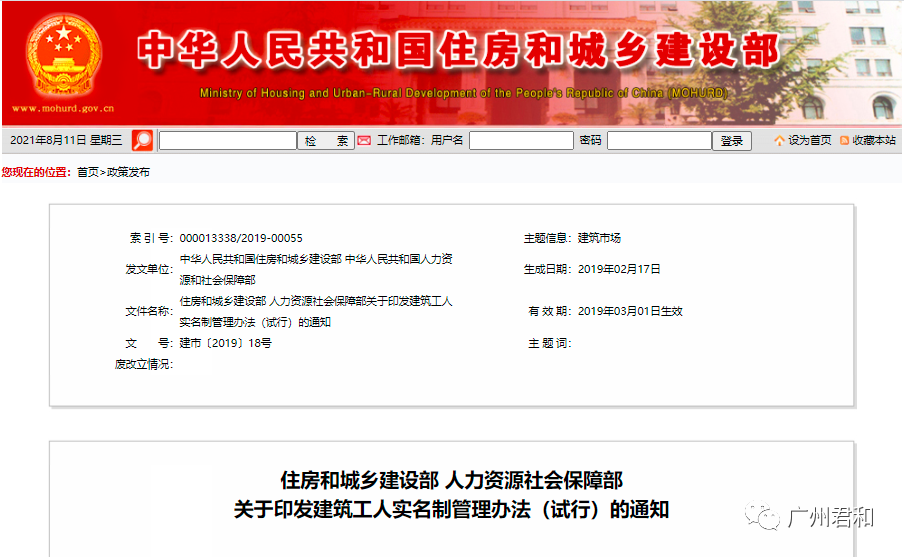Click the 您现在的位置 label

point(36,172)
